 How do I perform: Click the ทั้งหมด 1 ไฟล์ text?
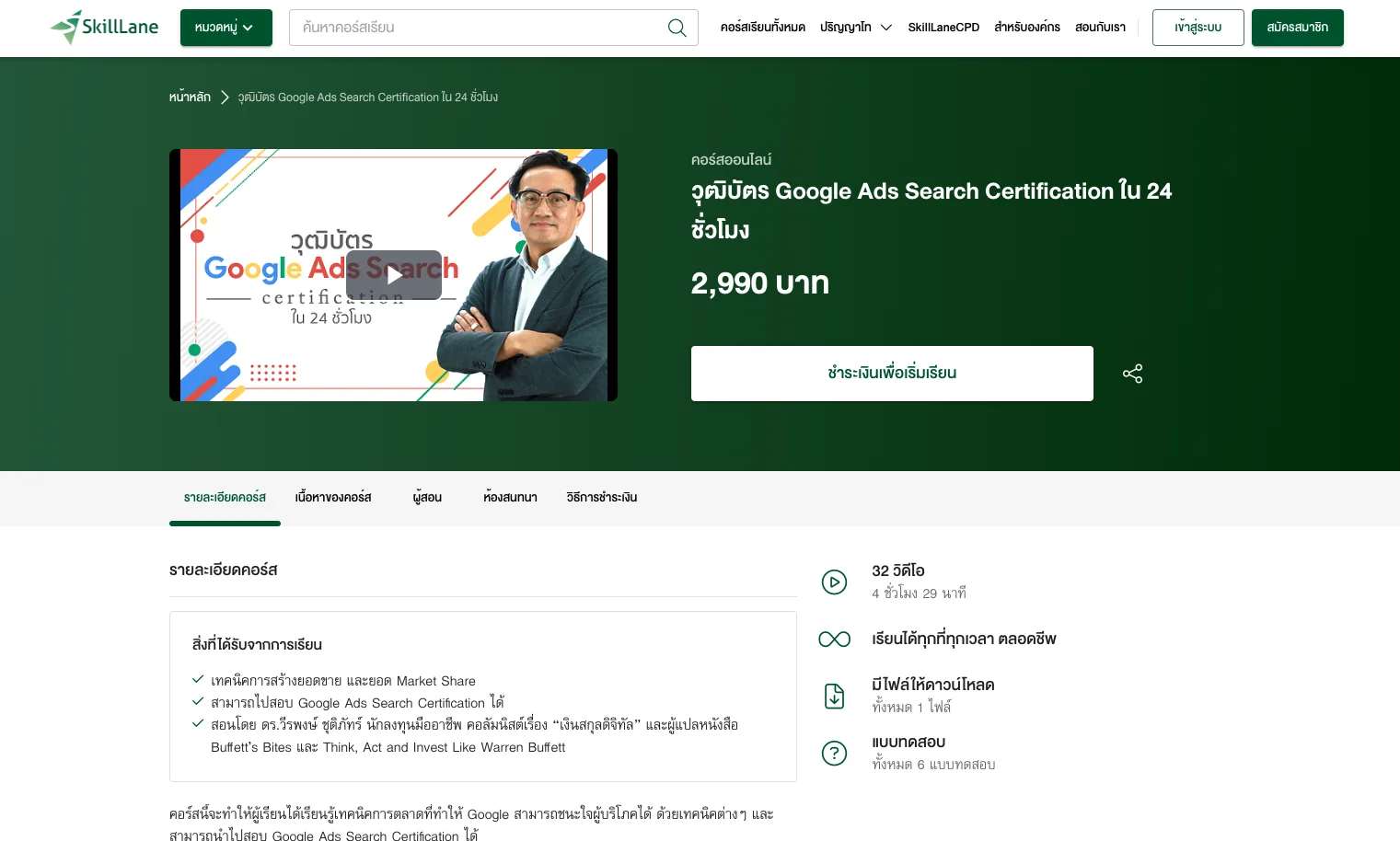pos(911,708)
